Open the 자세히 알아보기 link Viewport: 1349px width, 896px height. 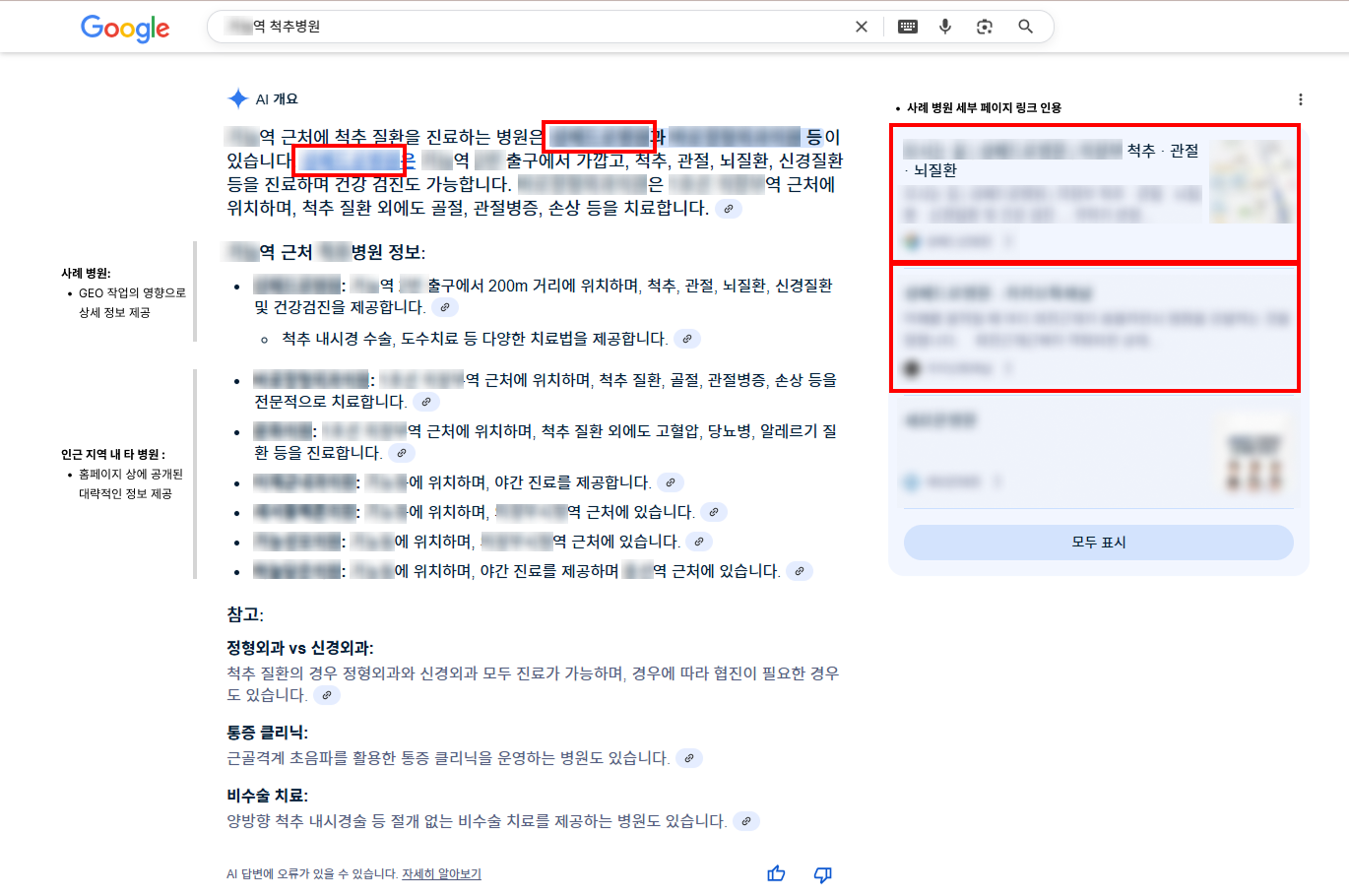[441, 873]
